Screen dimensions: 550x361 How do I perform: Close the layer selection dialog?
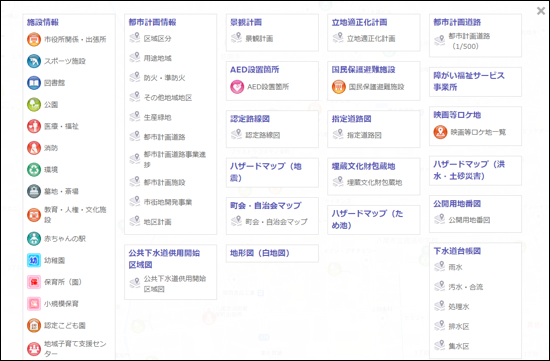coord(541,11)
